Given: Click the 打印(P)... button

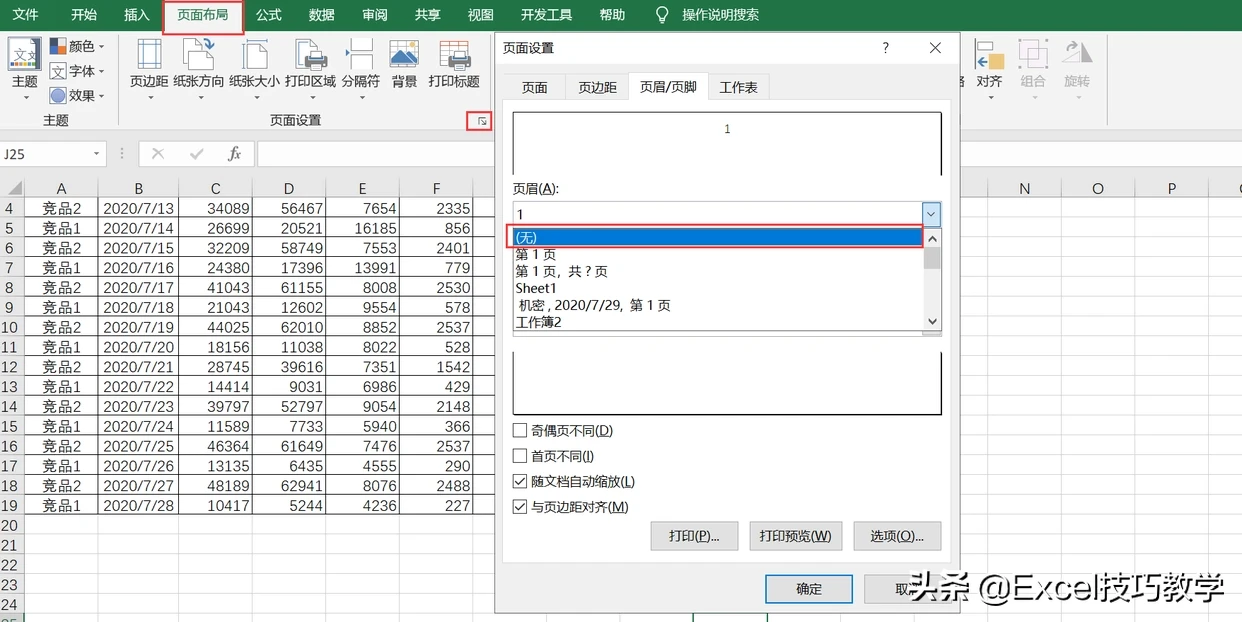Looking at the screenshot, I should click(694, 536).
